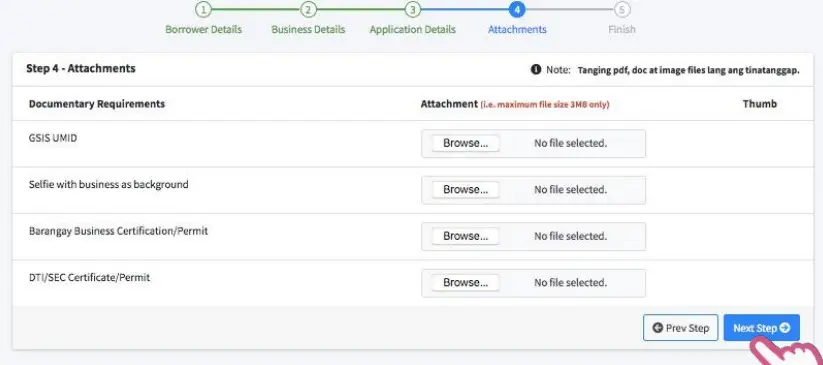Browse for the selfie with business file
This screenshot has width=823, height=365.
pos(466,190)
